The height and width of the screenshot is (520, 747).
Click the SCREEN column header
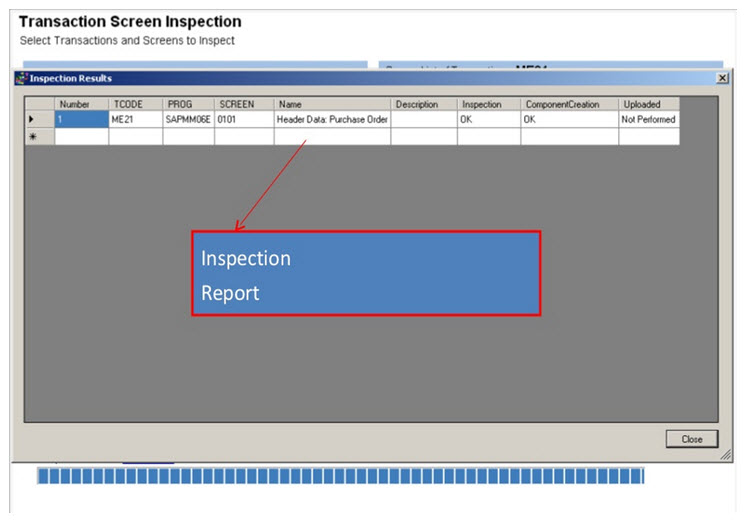point(244,104)
